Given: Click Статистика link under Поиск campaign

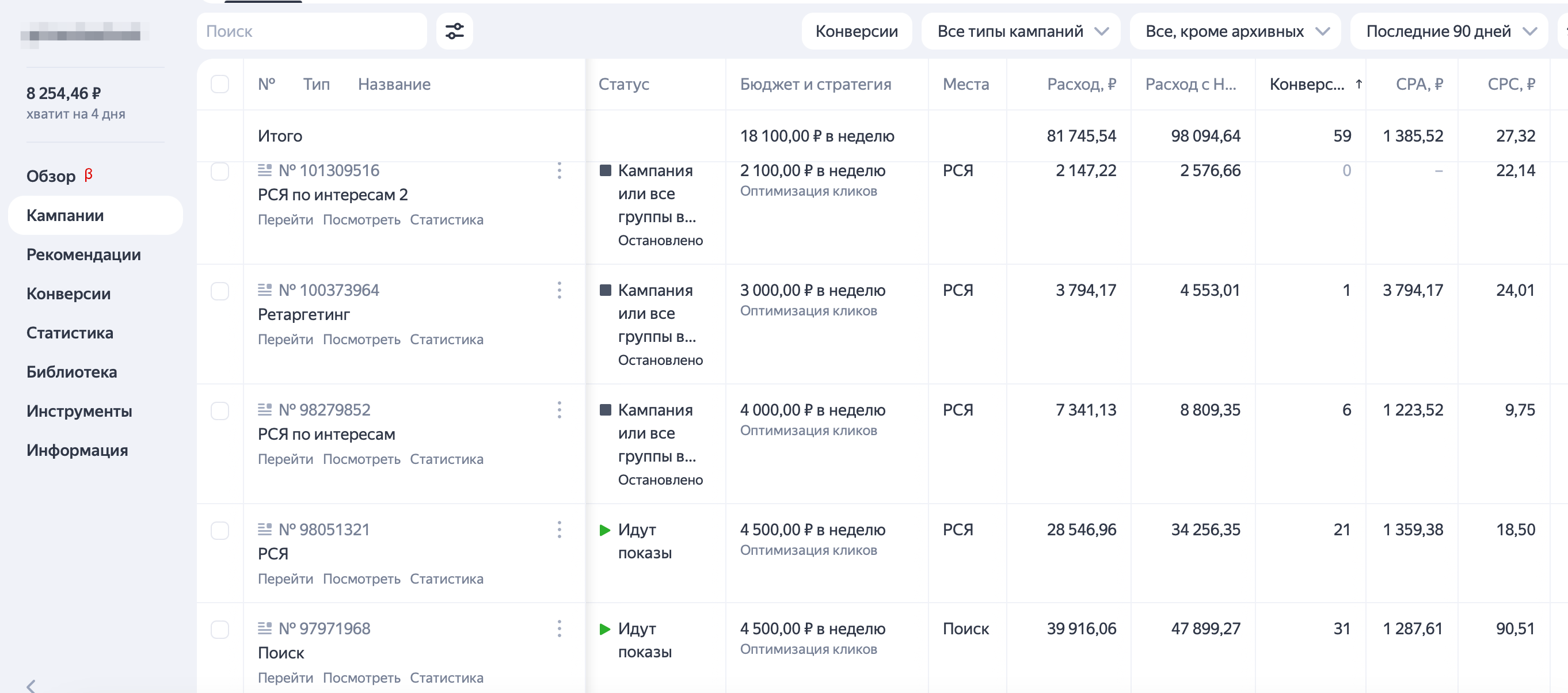Looking at the screenshot, I should click(446, 678).
